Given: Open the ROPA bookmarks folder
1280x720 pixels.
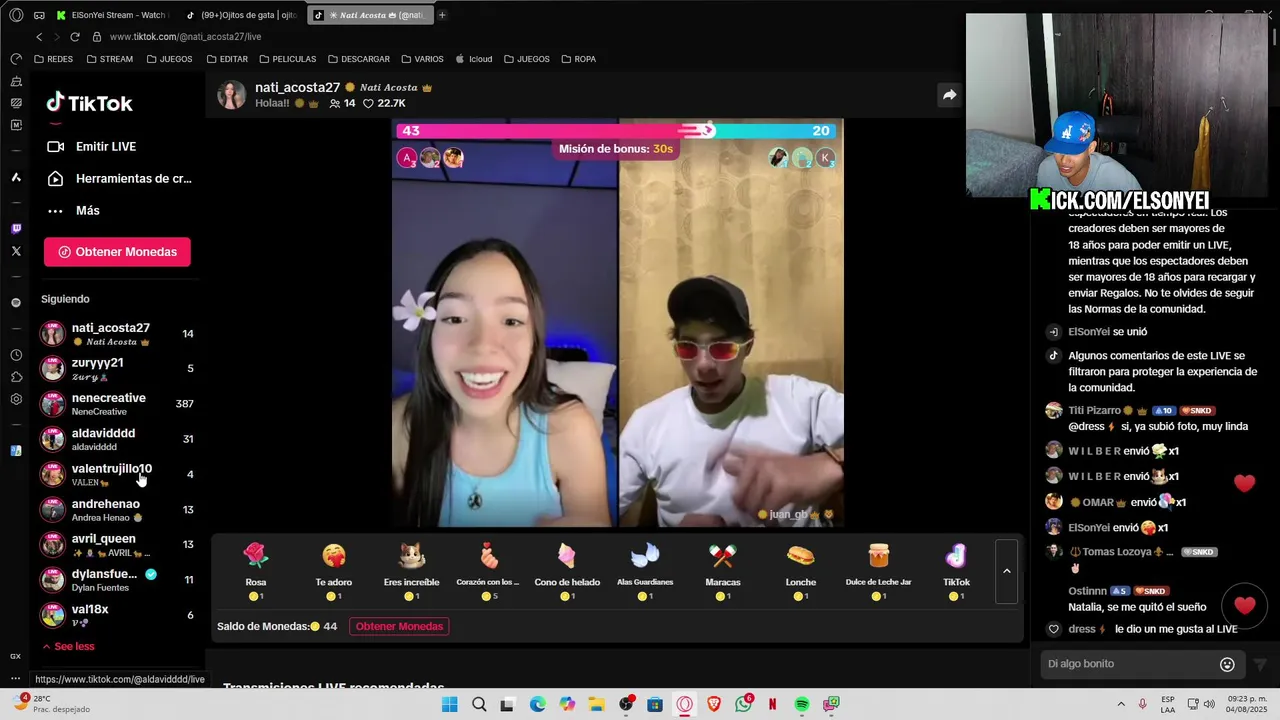Looking at the screenshot, I should (579, 59).
